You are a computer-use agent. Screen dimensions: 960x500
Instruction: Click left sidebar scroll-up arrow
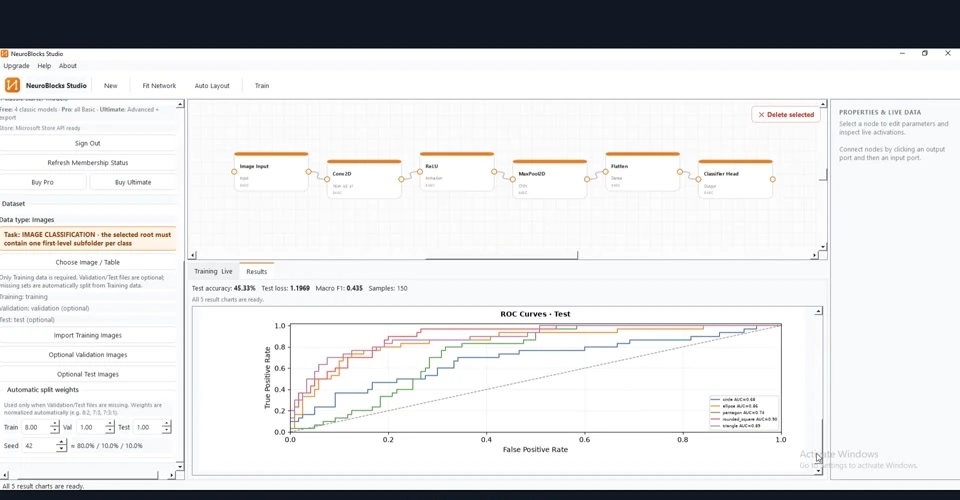[x=180, y=105]
